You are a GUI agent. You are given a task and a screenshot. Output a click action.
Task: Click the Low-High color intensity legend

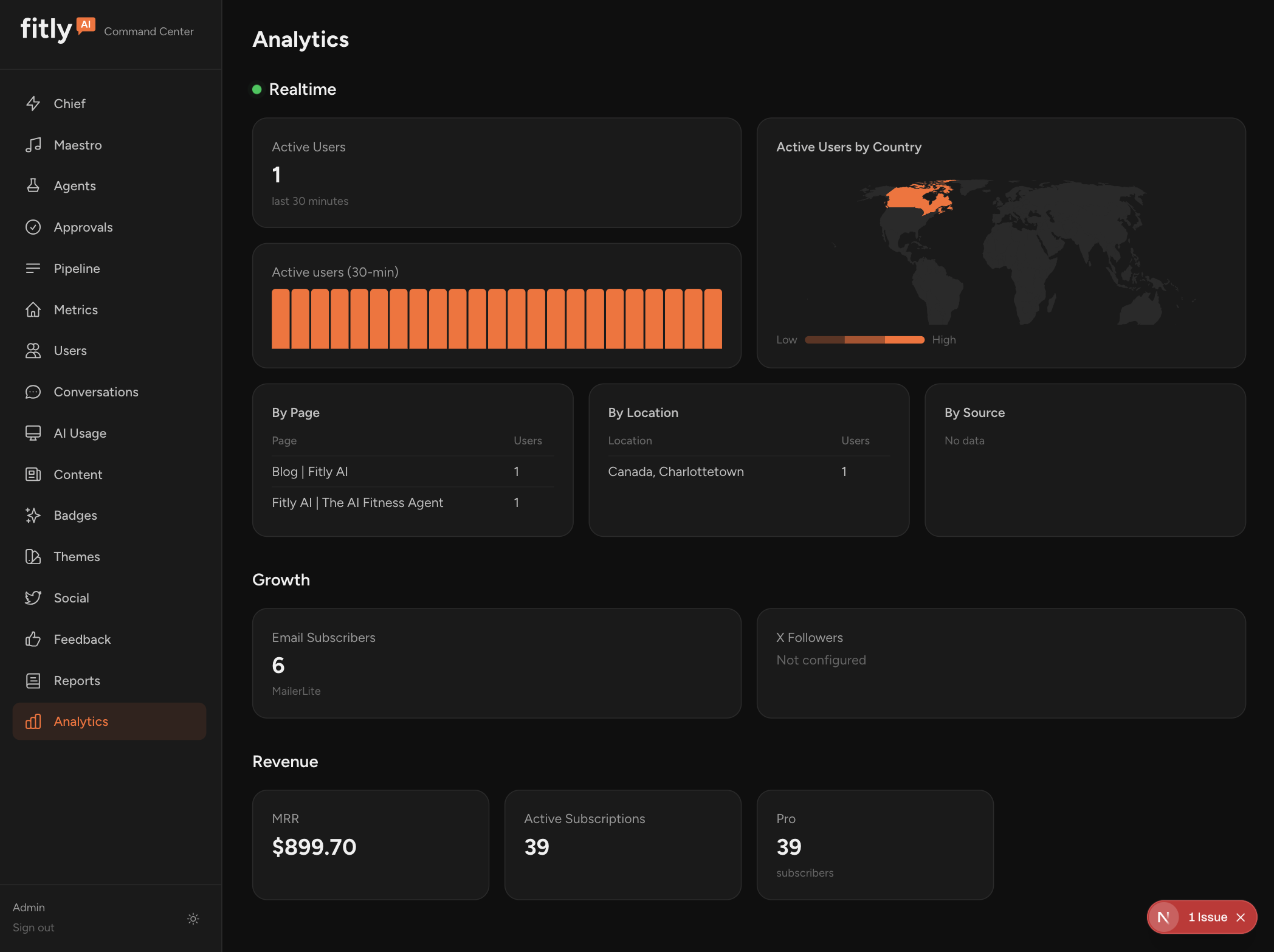[864, 339]
